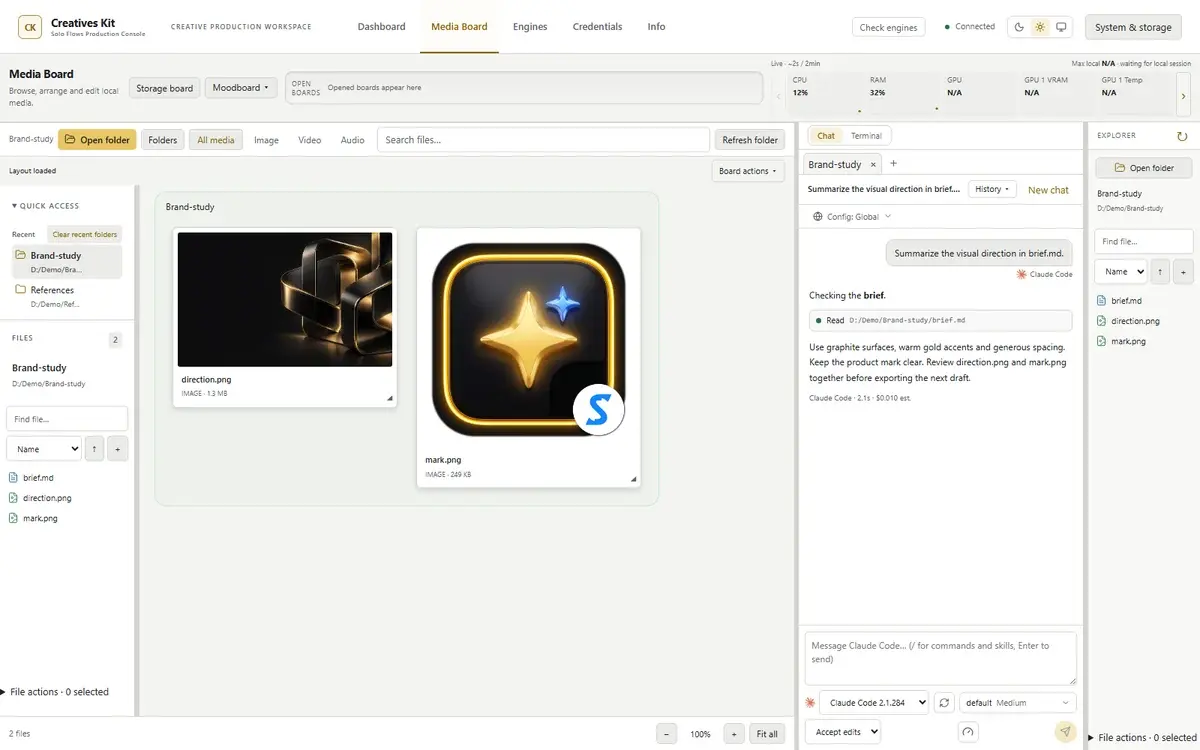Open the Info tab

[656, 27]
